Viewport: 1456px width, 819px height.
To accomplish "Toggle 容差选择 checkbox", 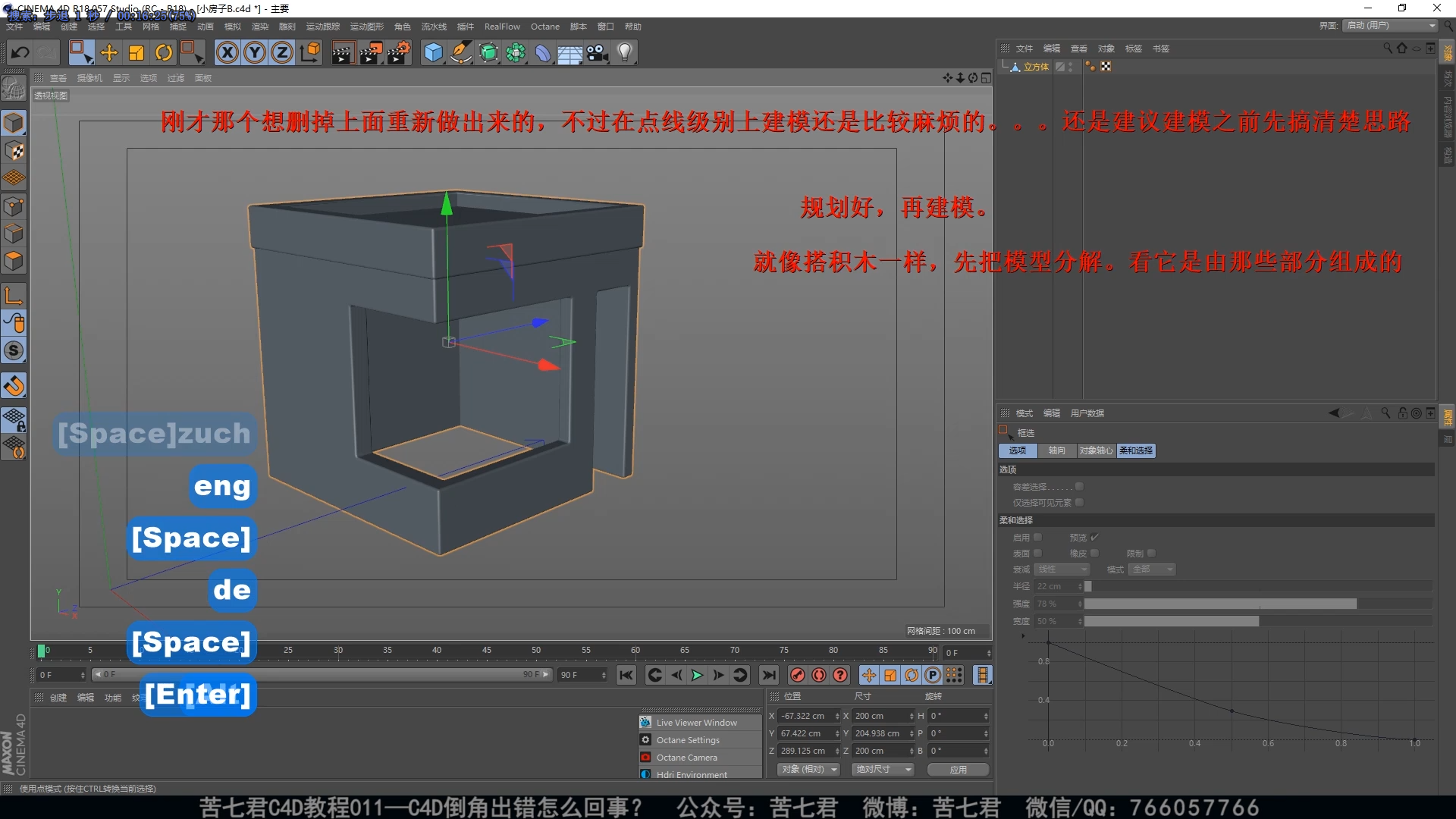I will tap(1079, 487).
